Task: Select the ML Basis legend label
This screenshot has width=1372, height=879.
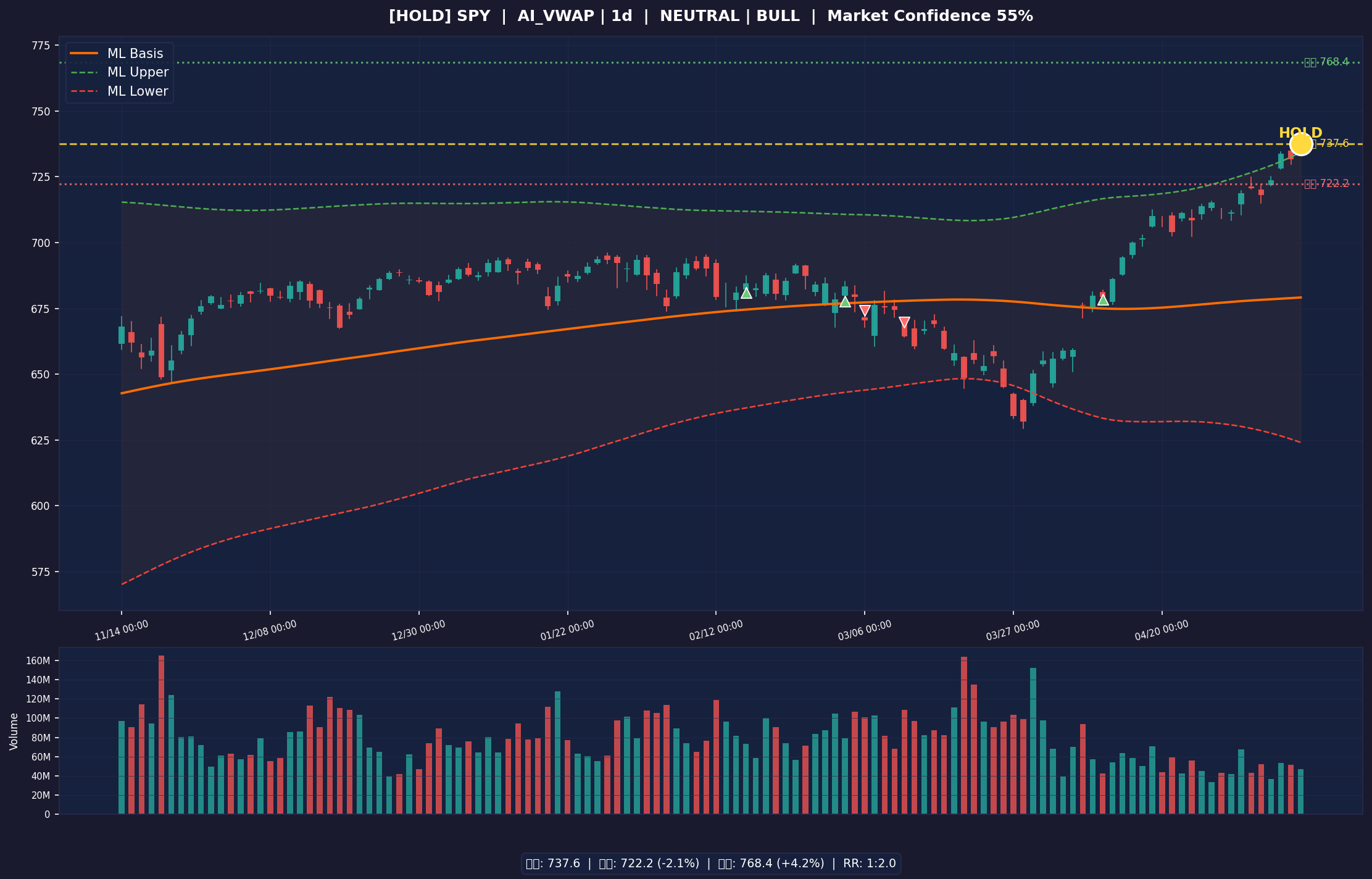Action: pyautogui.click(x=135, y=54)
